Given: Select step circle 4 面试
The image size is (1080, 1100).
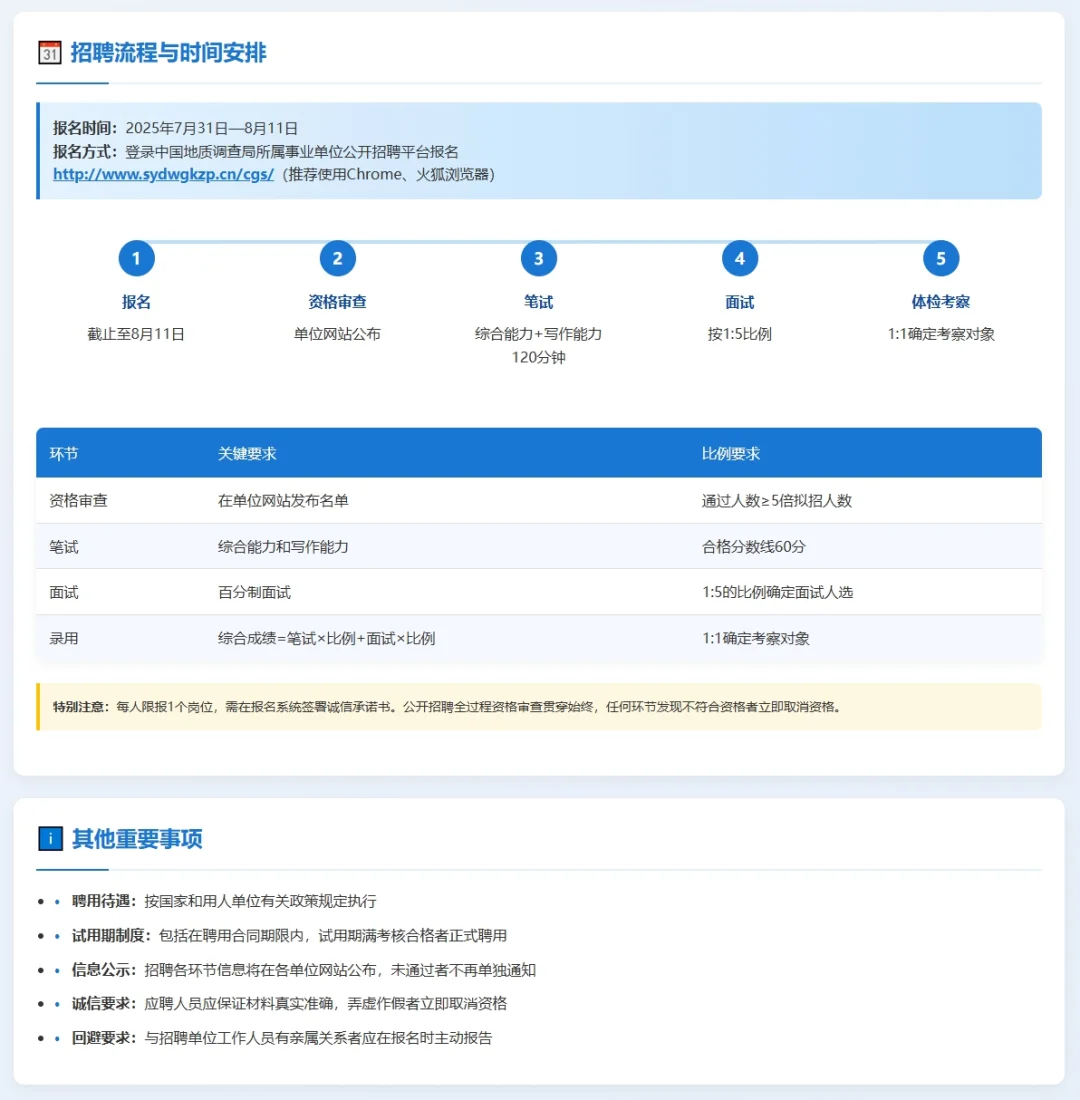Looking at the screenshot, I should (740, 258).
